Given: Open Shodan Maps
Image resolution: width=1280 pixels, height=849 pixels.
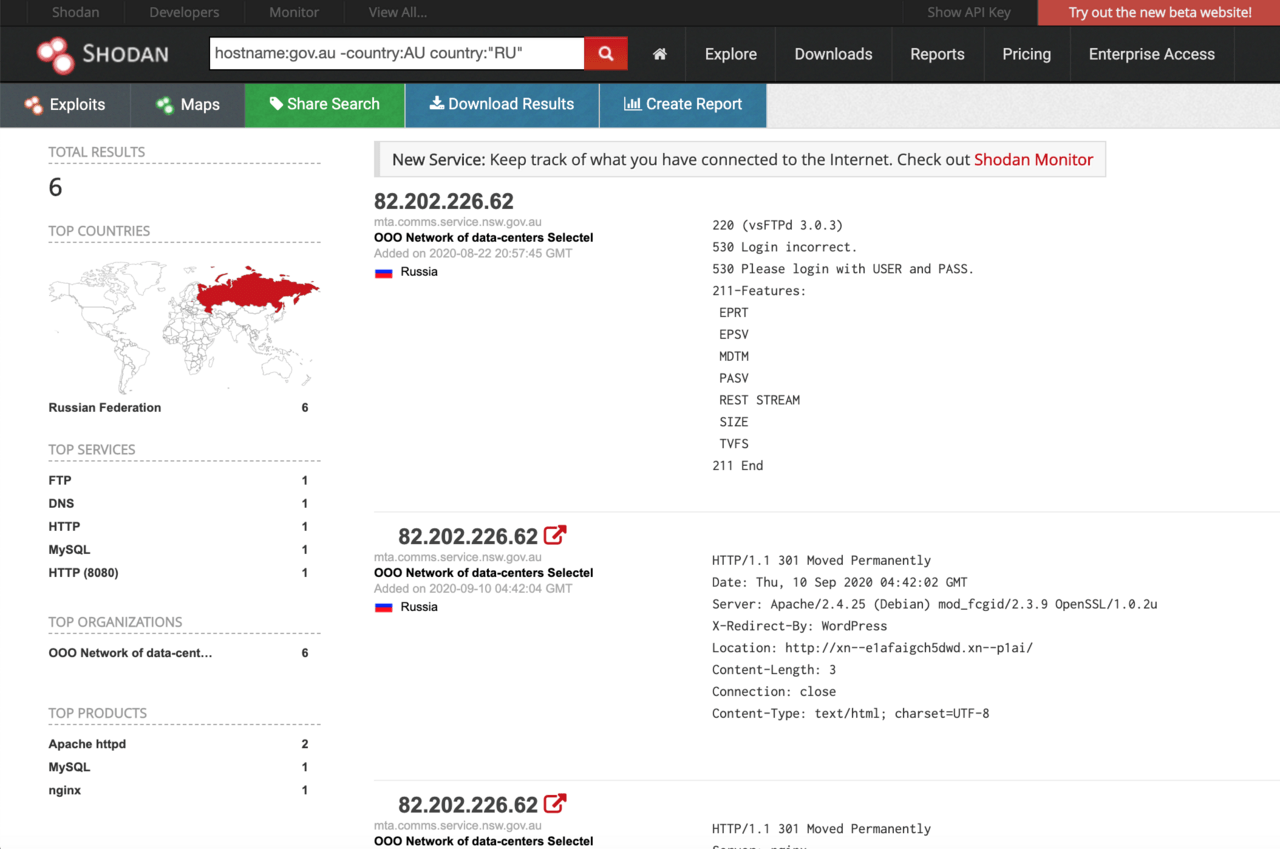Looking at the screenshot, I should [188, 105].
